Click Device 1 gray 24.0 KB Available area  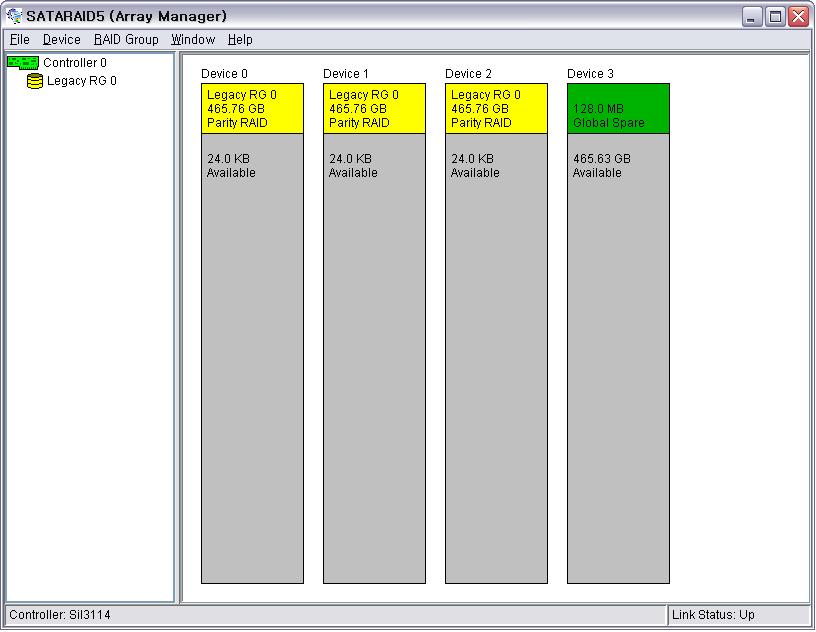pyautogui.click(x=374, y=359)
